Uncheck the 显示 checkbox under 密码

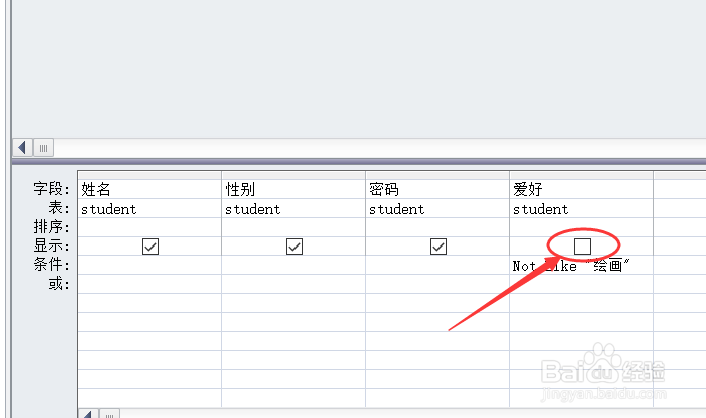coord(438,246)
